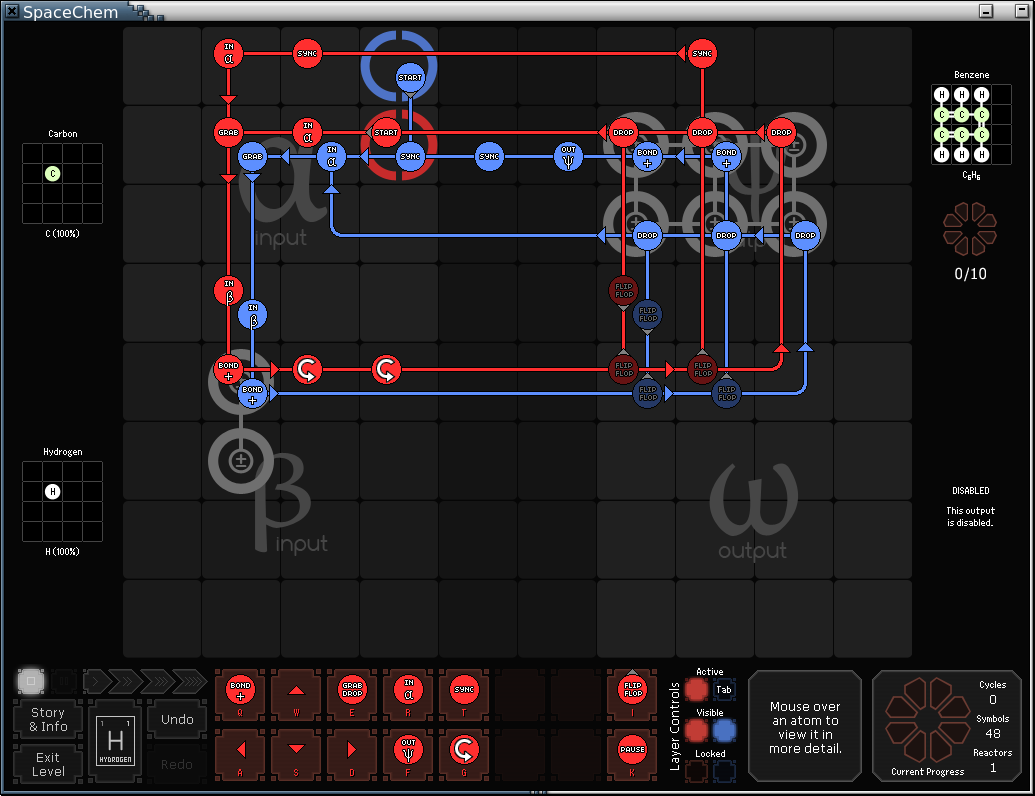Click the stop simulation button
Viewport: 1035px width, 796px height.
tap(30, 681)
